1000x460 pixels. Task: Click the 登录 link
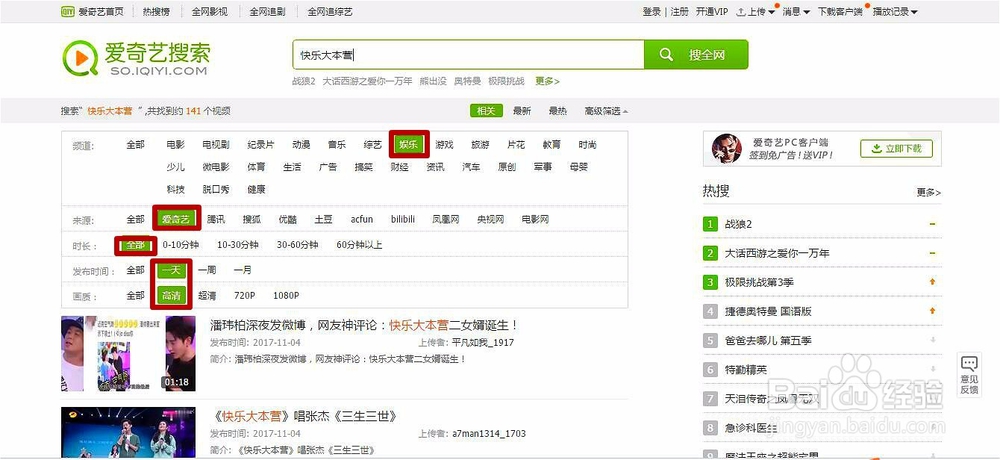(x=652, y=11)
